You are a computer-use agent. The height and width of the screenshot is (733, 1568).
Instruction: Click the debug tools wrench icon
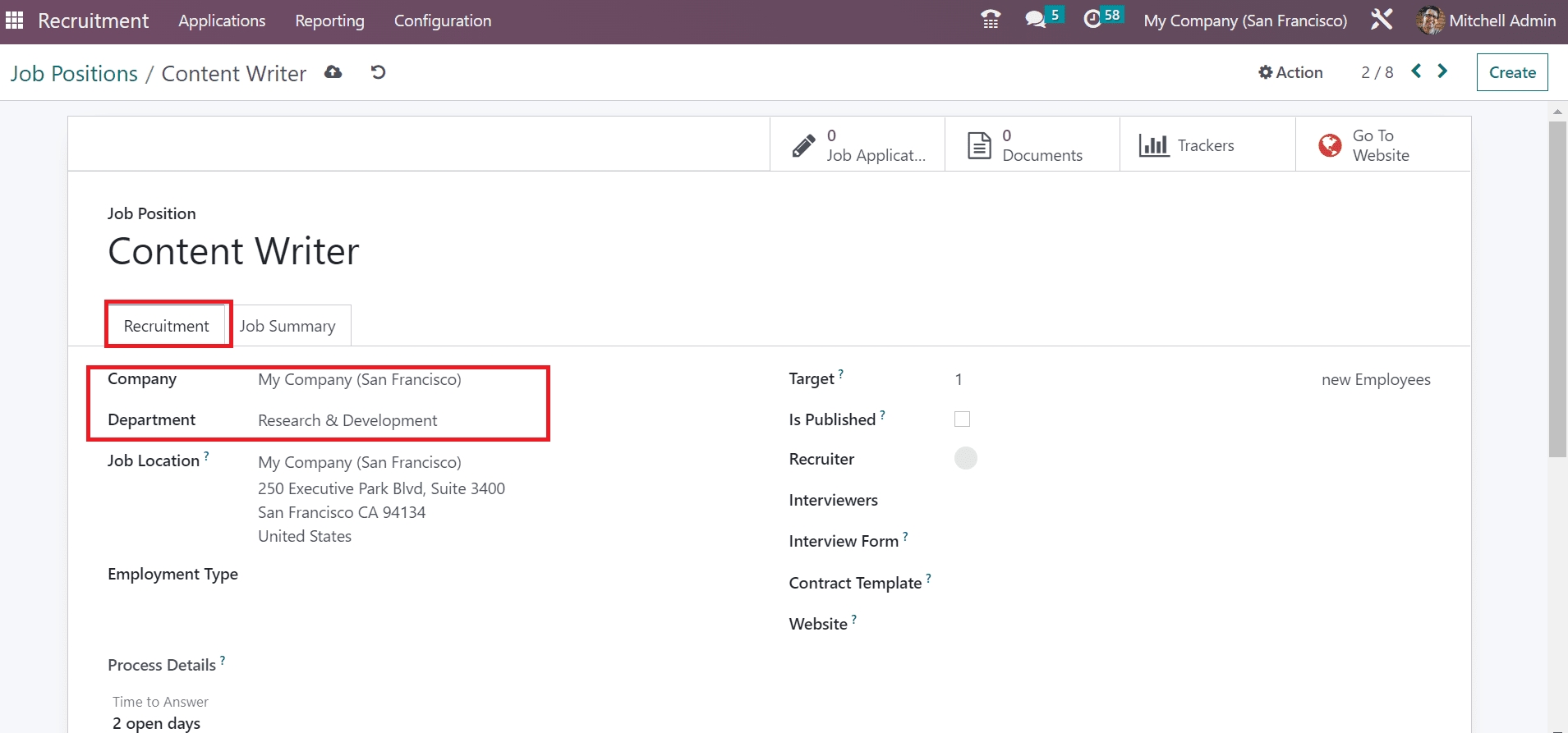pyautogui.click(x=1382, y=20)
